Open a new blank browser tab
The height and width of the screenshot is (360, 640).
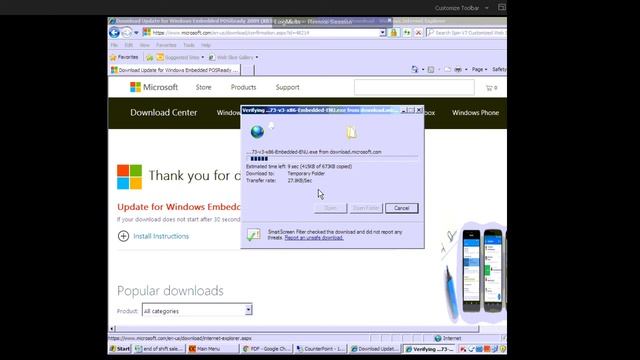point(247,70)
